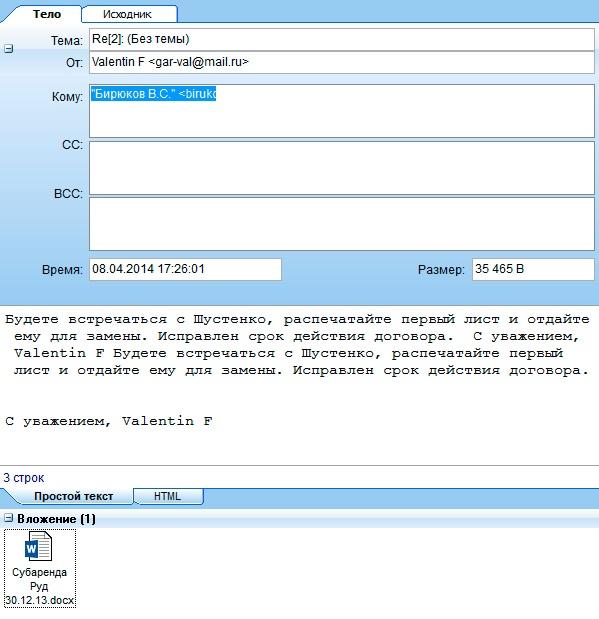Select the Простой текст tab
Image resolution: width=599 pixels, height=619 pixels.
(x=73, y=496)
